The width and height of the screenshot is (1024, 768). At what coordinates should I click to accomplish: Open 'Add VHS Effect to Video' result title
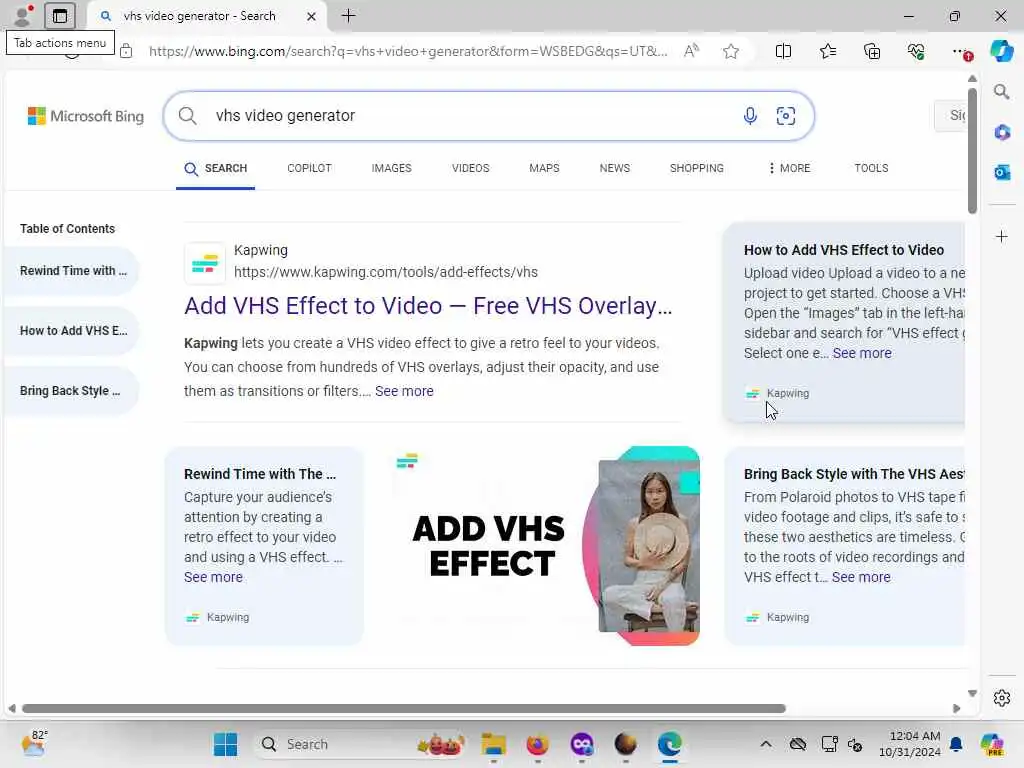(428, 306)
